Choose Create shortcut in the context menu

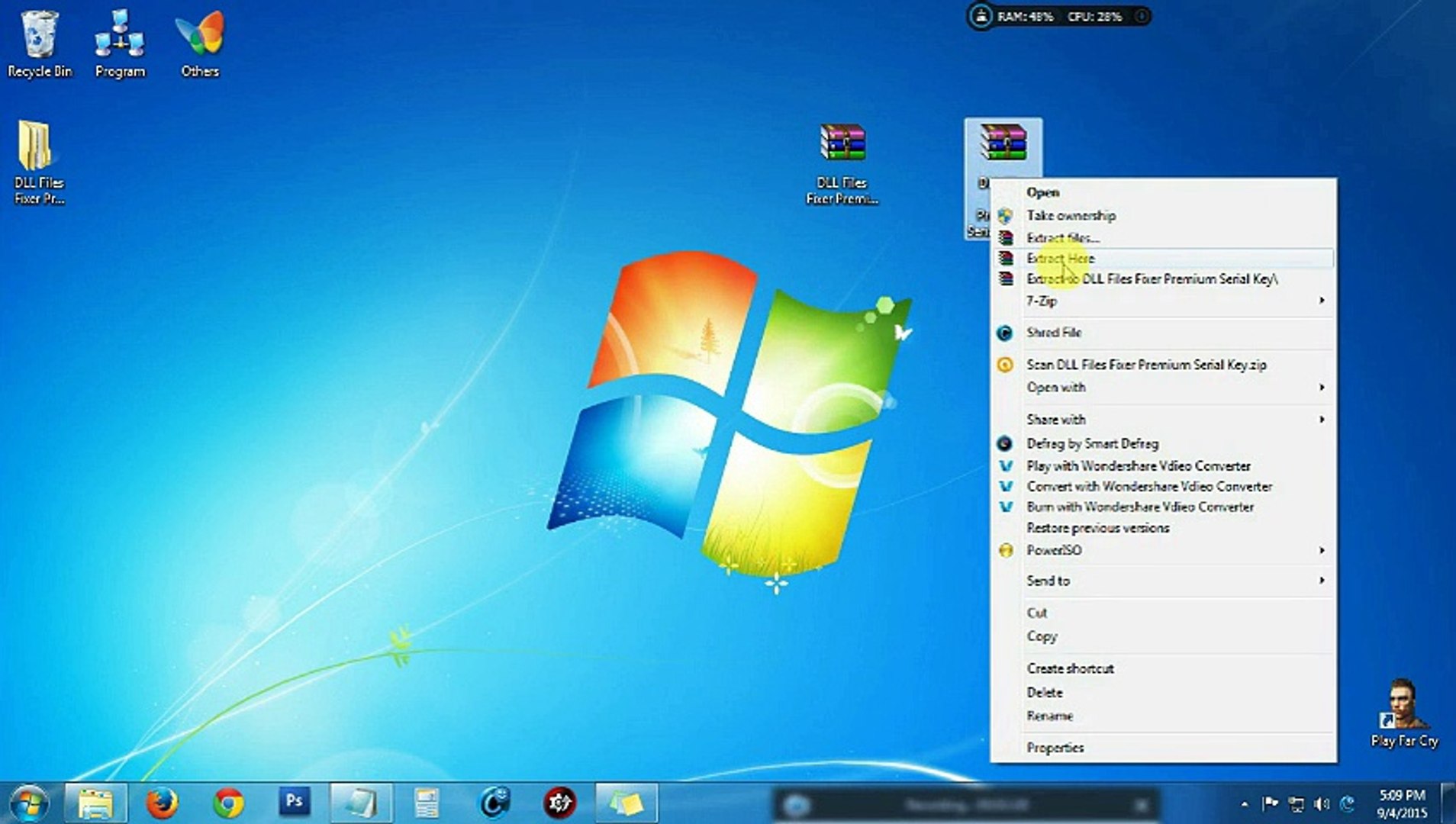1164,668
